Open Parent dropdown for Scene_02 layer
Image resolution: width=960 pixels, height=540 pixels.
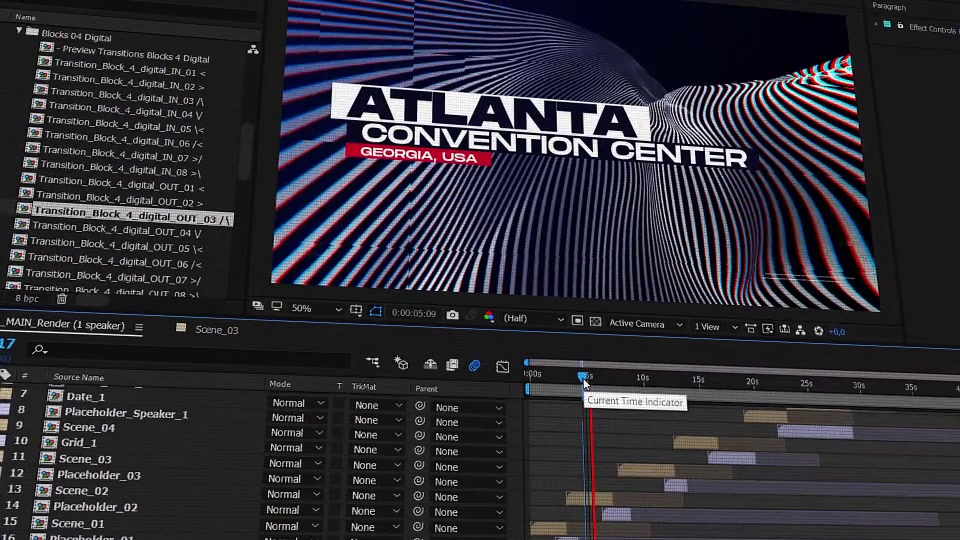(x=467, y=497)
